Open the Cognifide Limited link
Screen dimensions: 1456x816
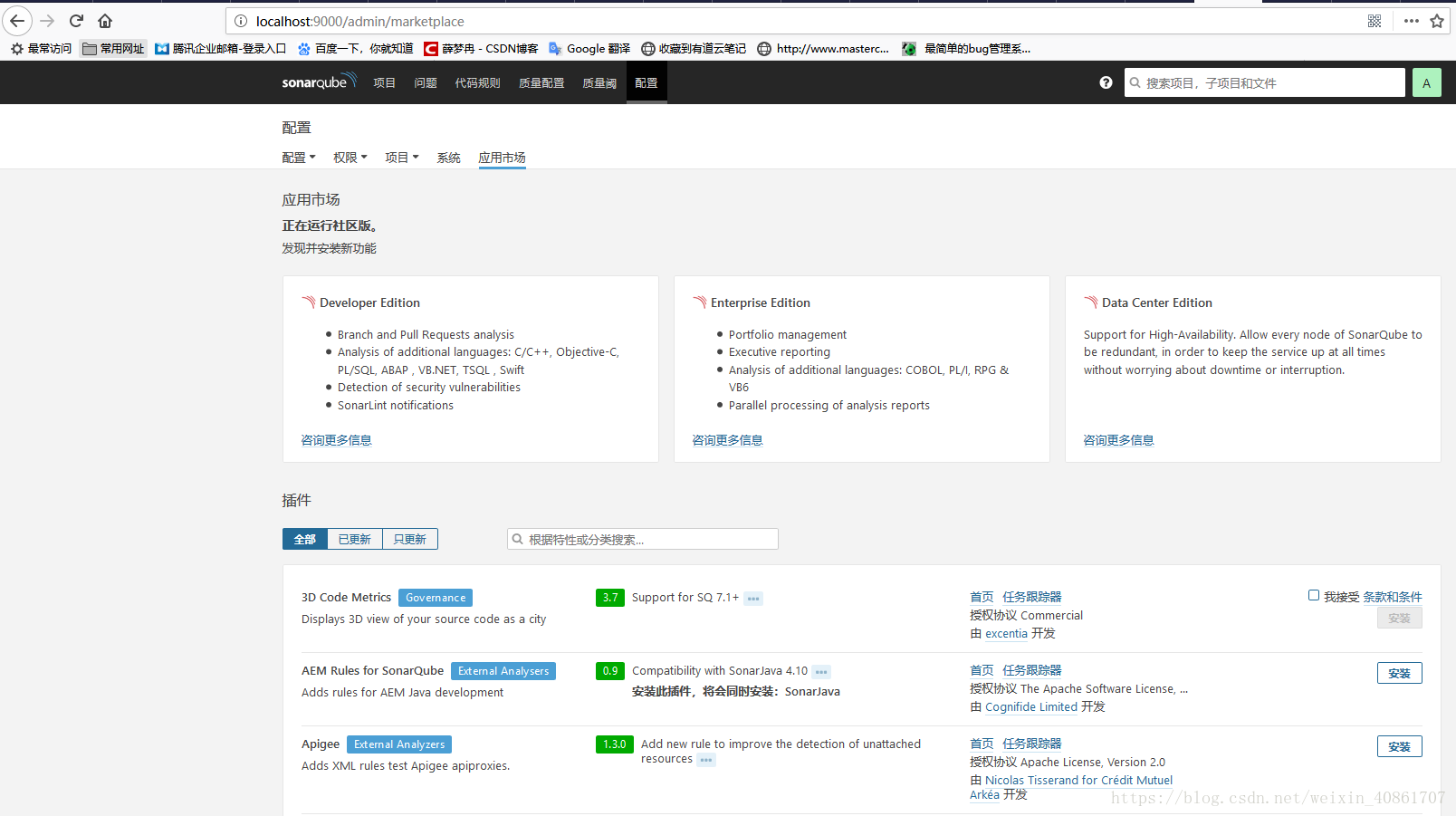[1031, 707]
